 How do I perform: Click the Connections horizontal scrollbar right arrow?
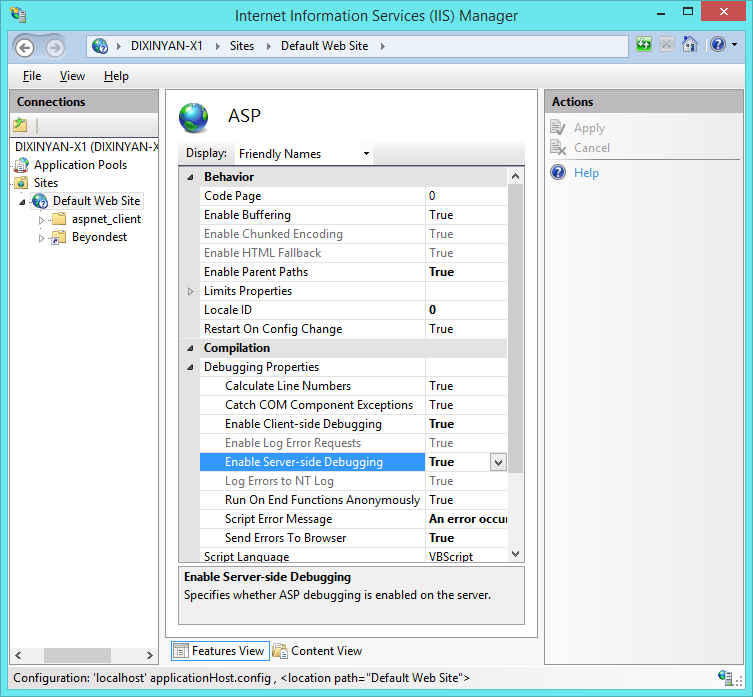149,655
